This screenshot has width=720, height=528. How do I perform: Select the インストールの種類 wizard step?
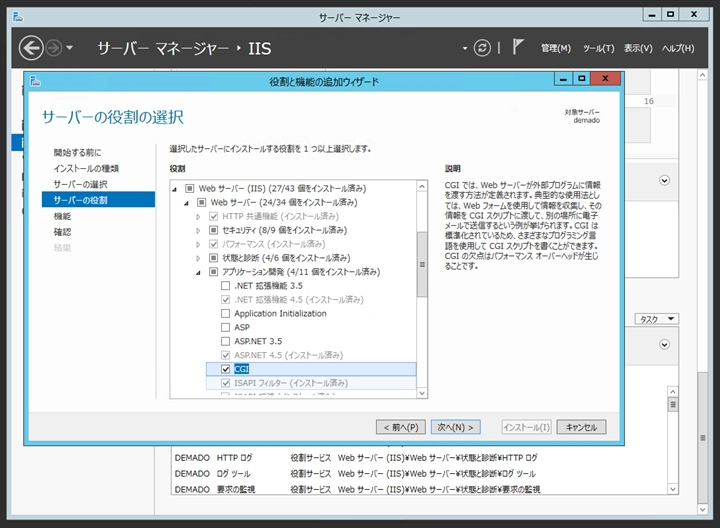pos(86,169)
